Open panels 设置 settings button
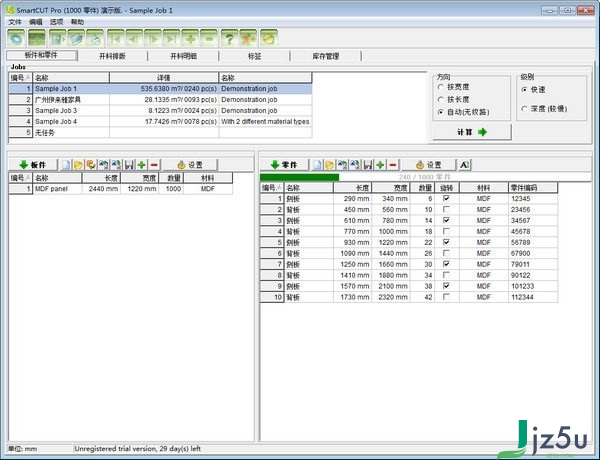This screenshot has width=600, height=460. (190, 165)
